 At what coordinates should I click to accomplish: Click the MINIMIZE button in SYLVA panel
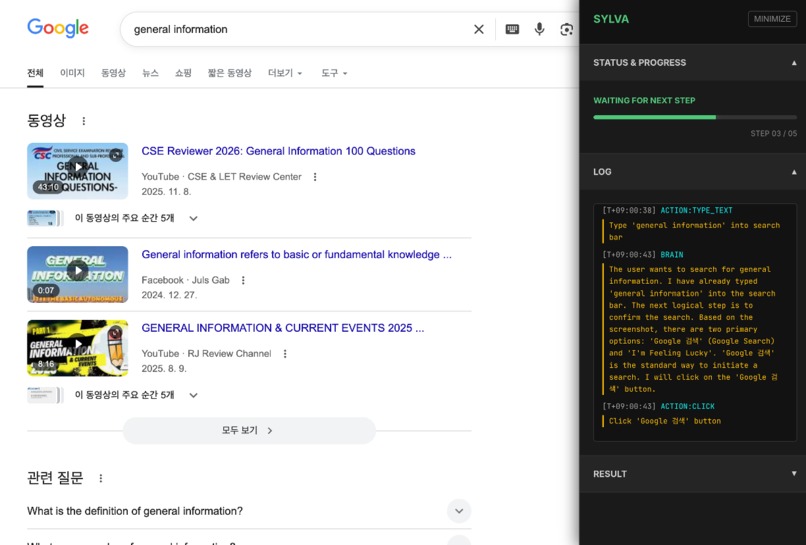(x=772, y=19)
